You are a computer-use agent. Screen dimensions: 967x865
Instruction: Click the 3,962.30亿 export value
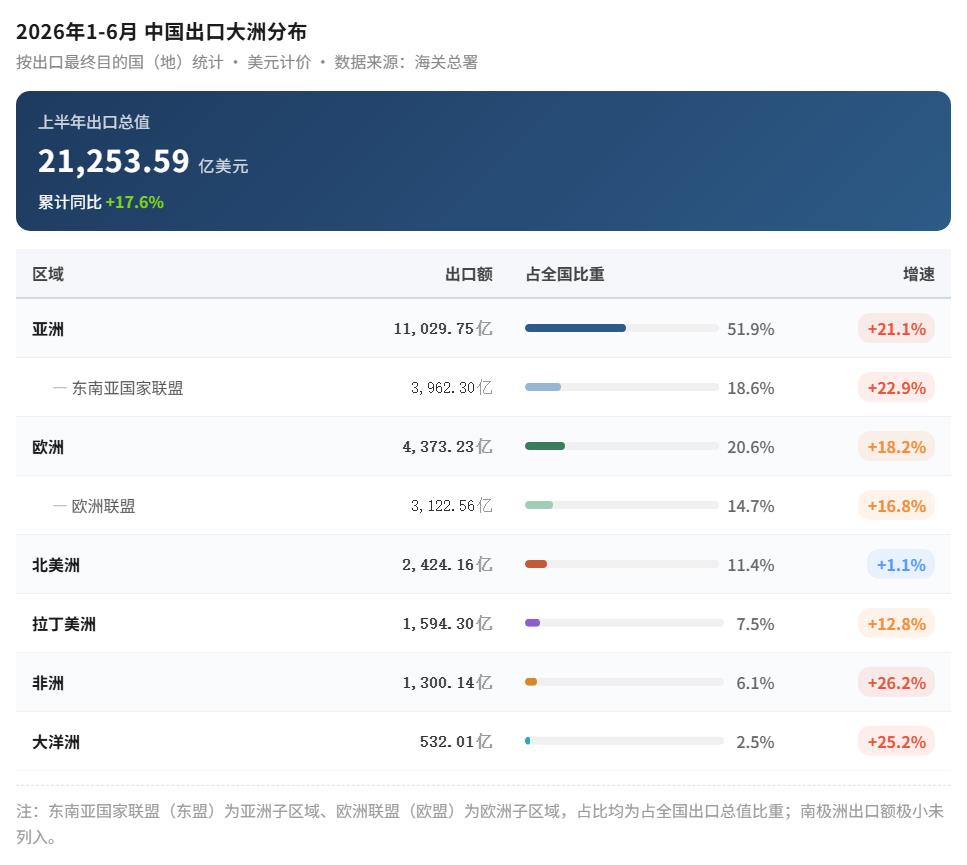pos(451,388)
